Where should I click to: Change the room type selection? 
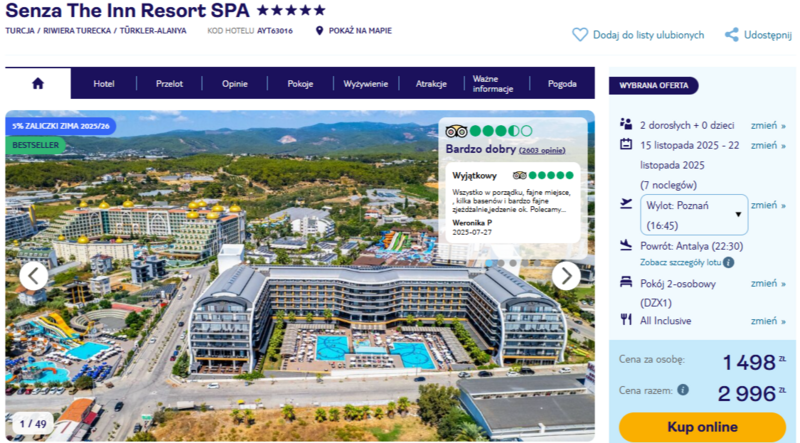[768, 284]
